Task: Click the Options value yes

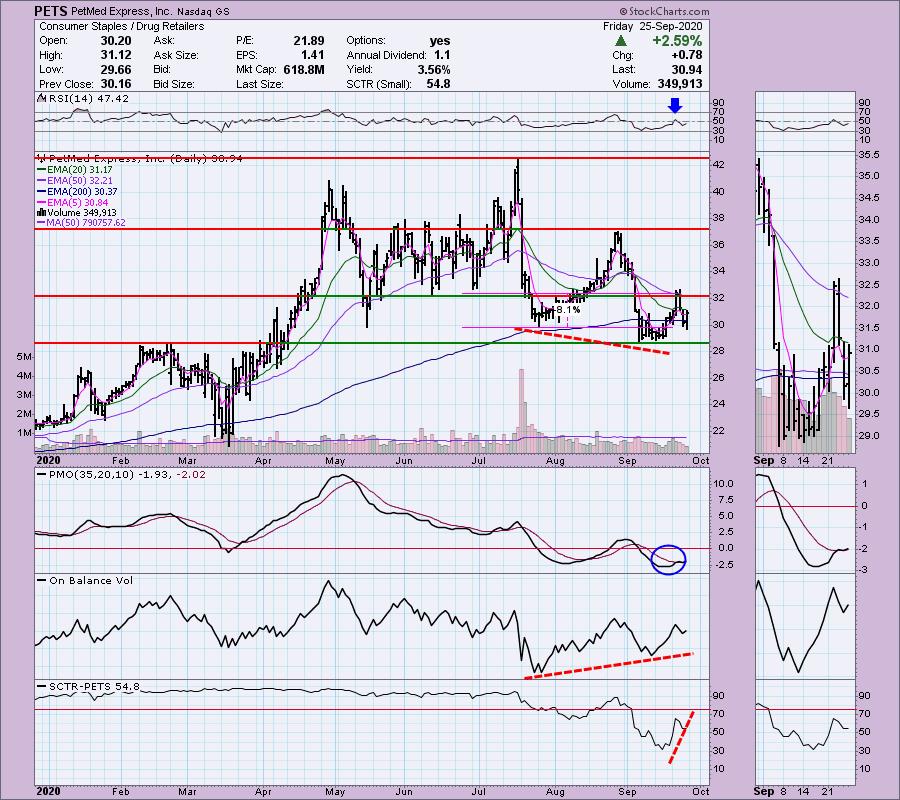Action: pos(440,41)
